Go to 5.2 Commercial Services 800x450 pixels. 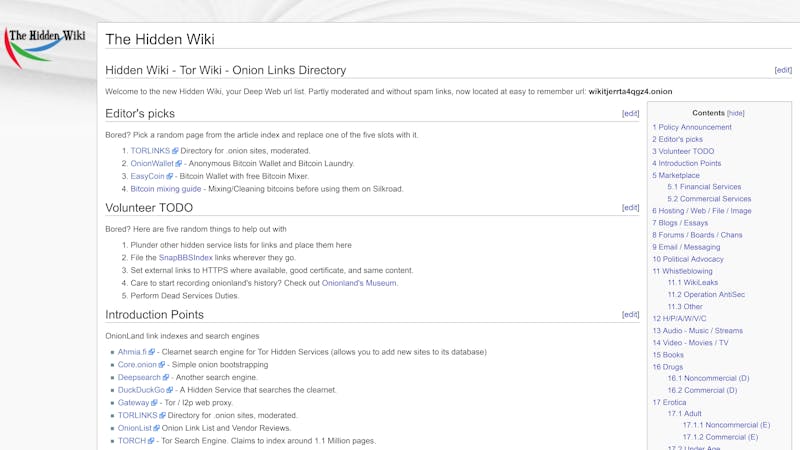point(709,199)
